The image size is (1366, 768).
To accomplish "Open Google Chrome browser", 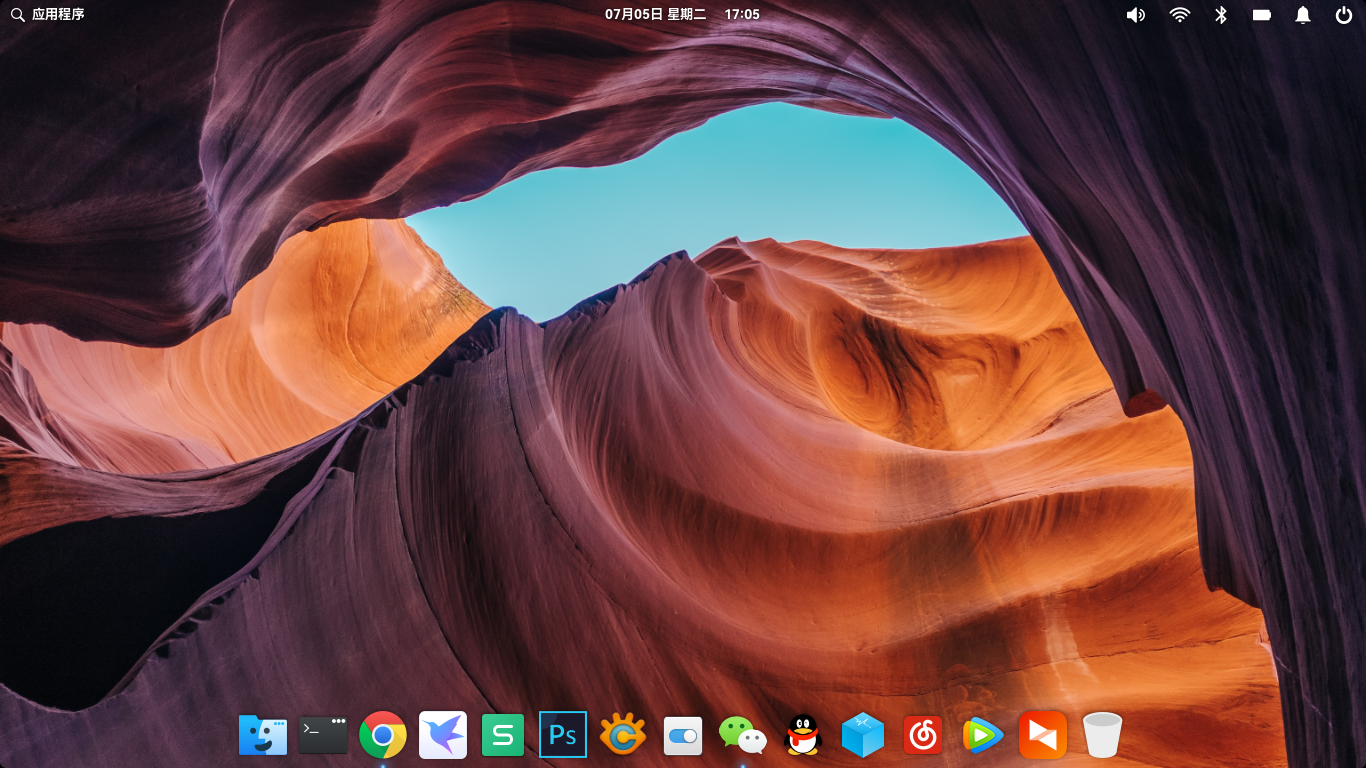I will pos(383,736).
